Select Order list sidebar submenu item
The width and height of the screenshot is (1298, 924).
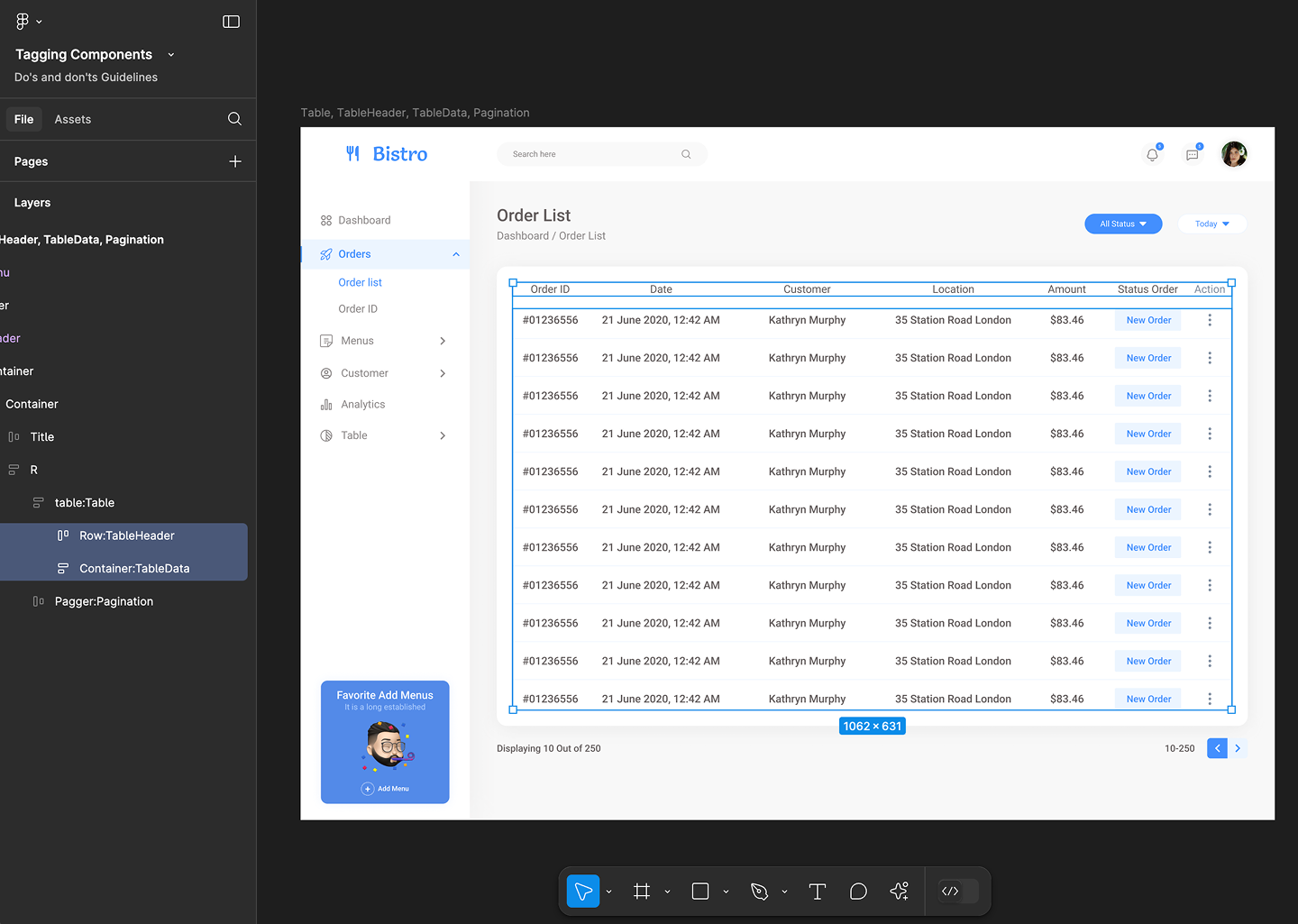pos(361,282)
